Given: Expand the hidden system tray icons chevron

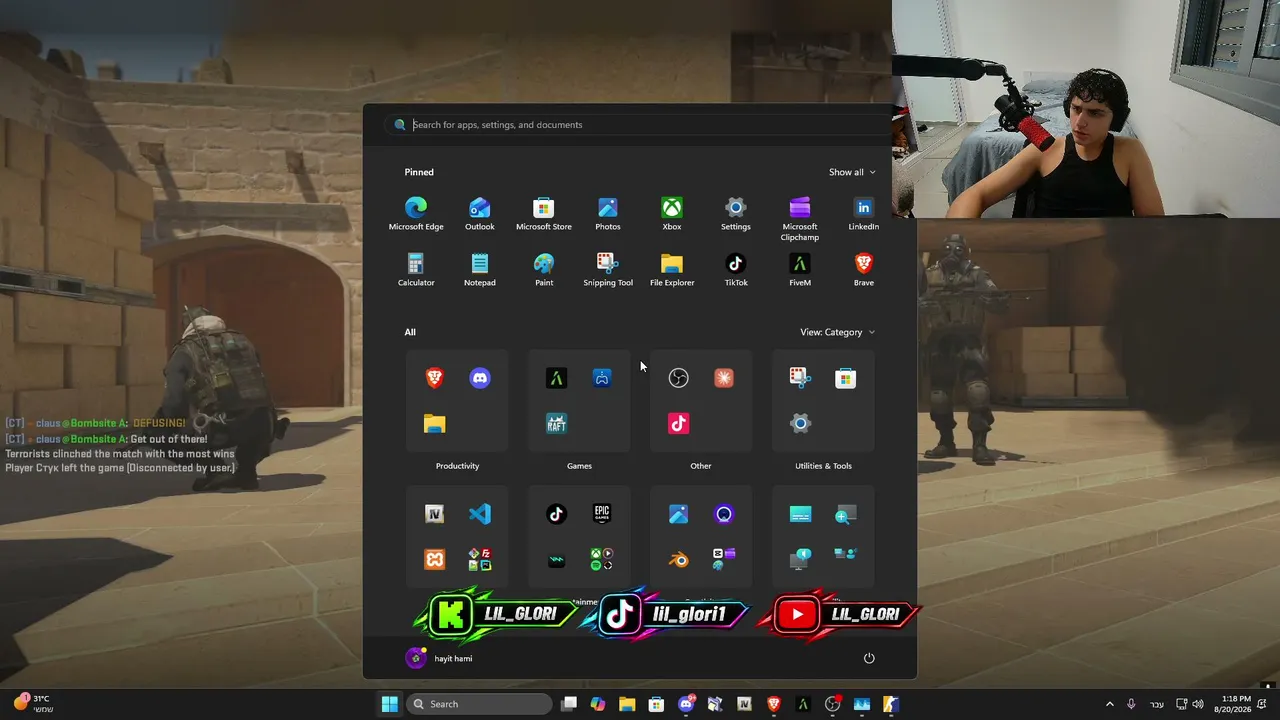Looking at the screenshot, I should tap(1109, 704).
